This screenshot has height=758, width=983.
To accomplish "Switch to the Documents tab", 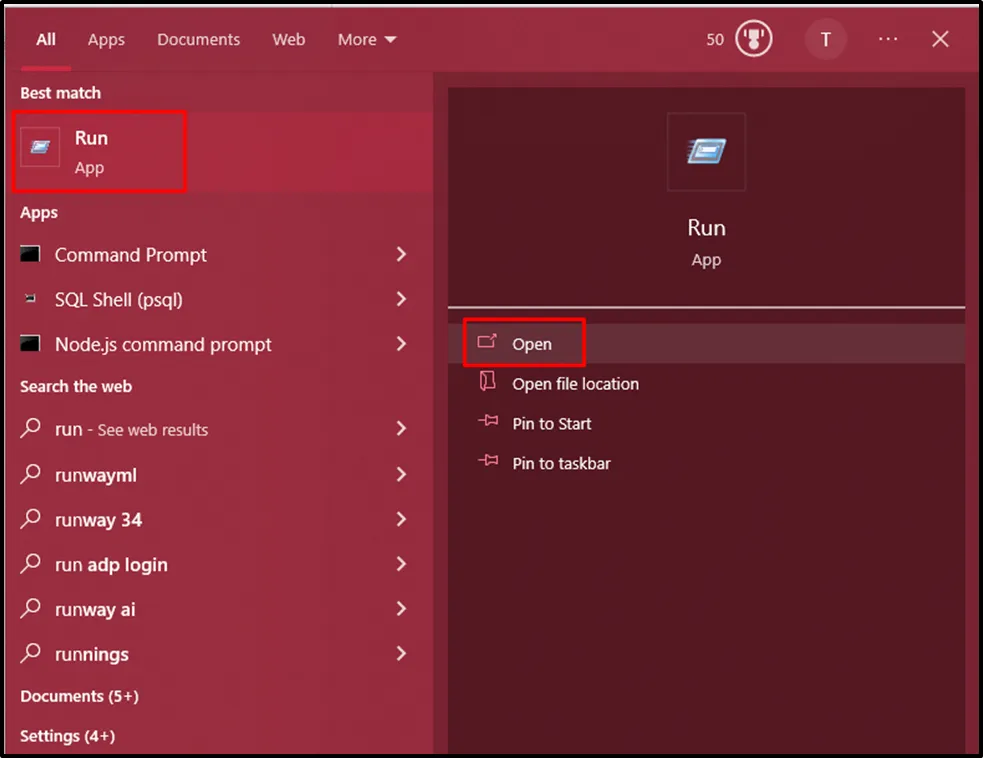I will (198, 39).
